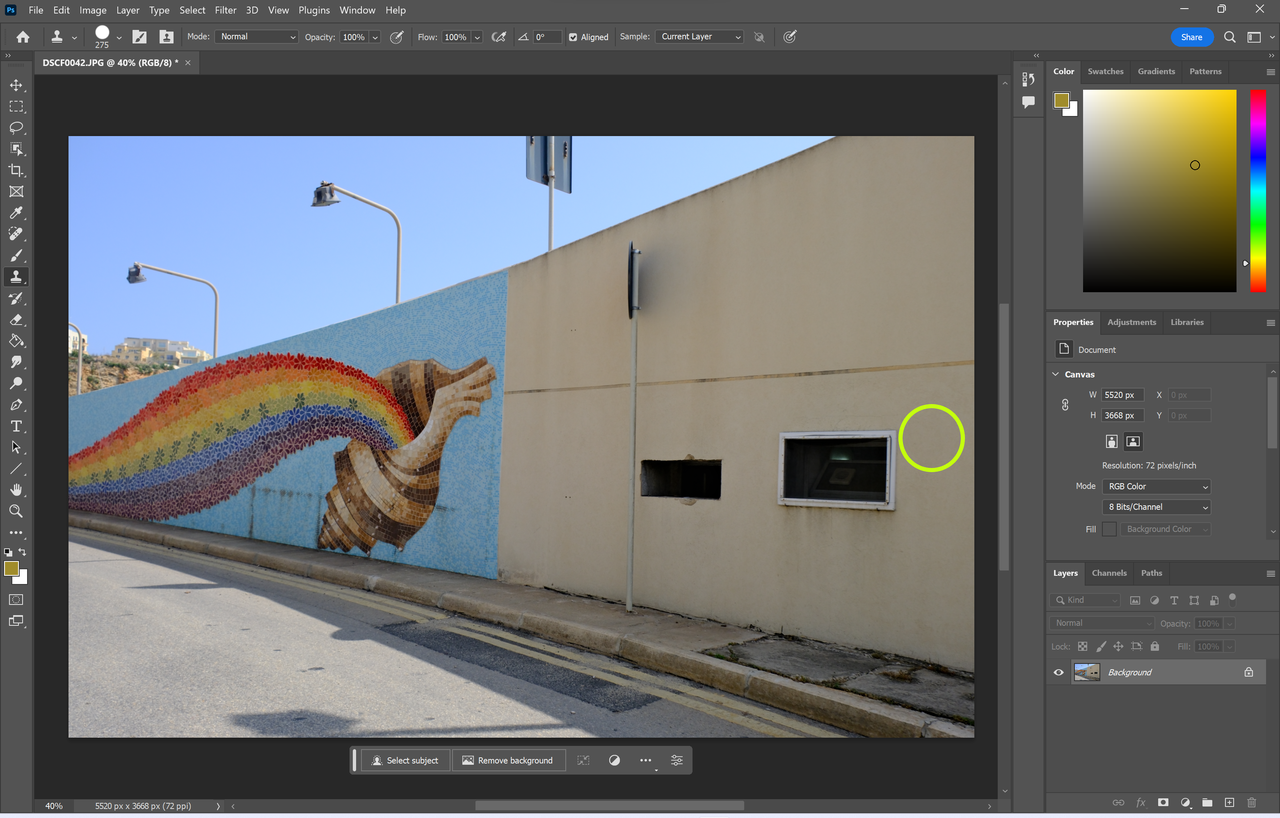Switch to the Channels tab
This screenshot has width=1280, height=818.
(x=1109, y=573)
